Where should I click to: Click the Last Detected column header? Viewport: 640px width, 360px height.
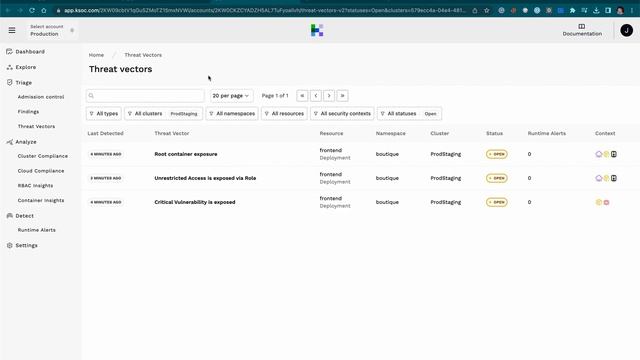click(x=105, y=133)
